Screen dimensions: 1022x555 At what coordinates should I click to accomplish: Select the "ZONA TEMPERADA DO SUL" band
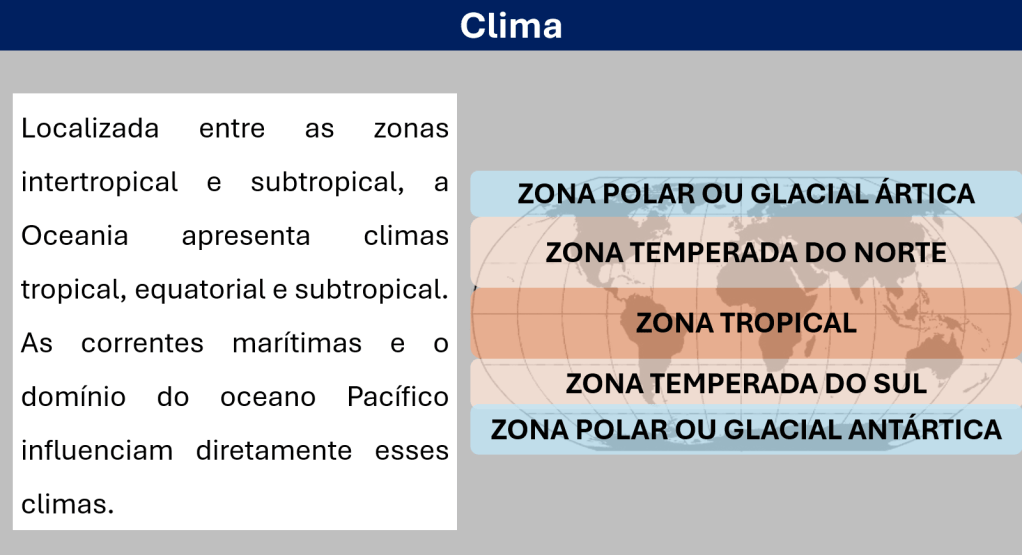pos(746,383)
